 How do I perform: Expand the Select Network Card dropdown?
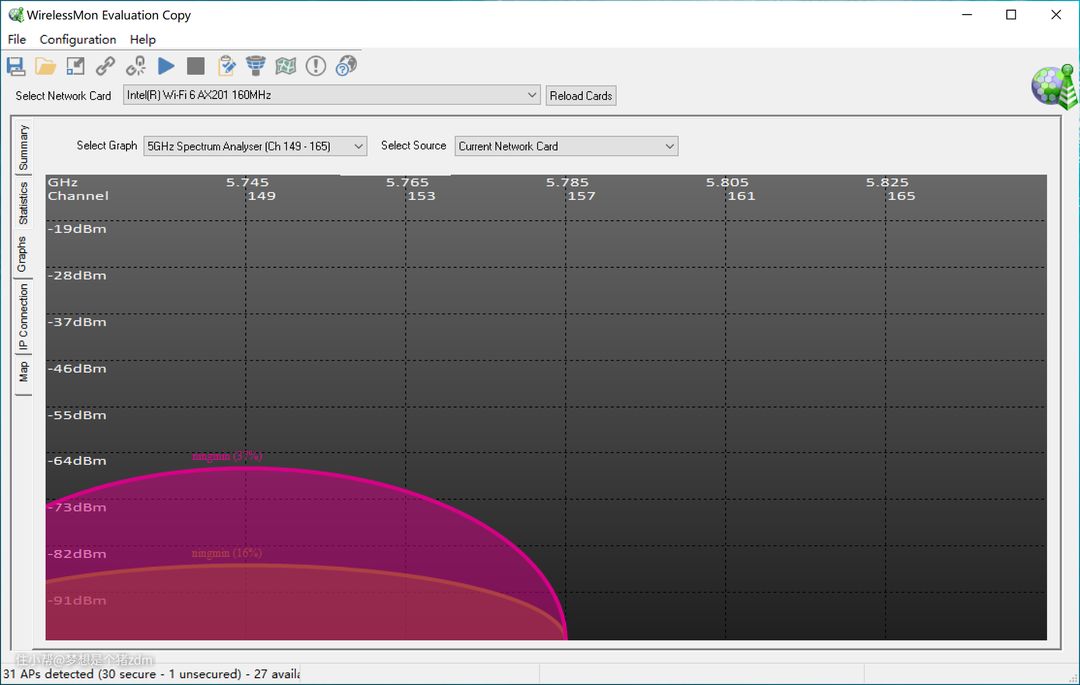[x=532, y=95]
